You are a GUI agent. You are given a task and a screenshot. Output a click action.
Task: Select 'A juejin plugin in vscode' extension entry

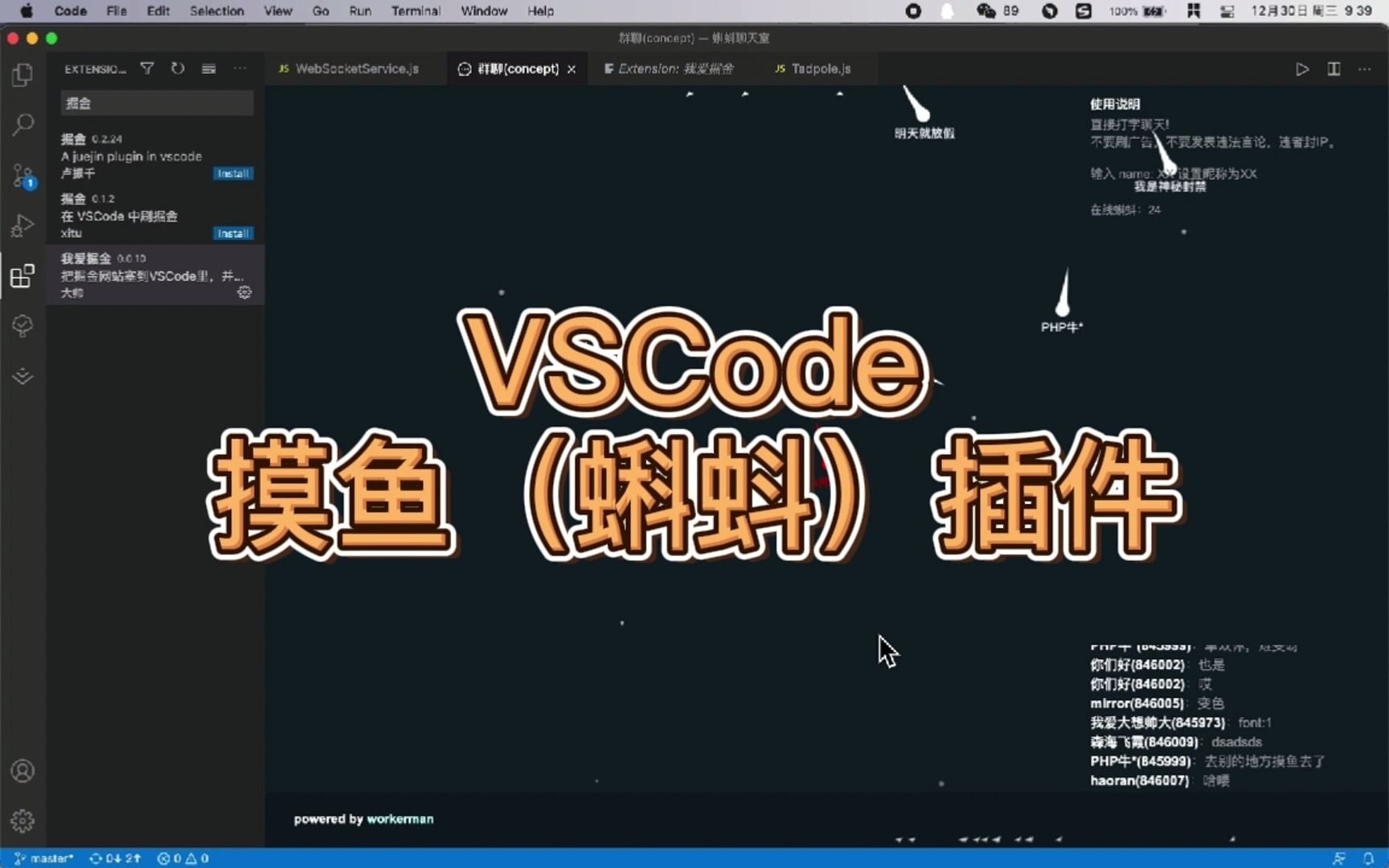[155, 155]
